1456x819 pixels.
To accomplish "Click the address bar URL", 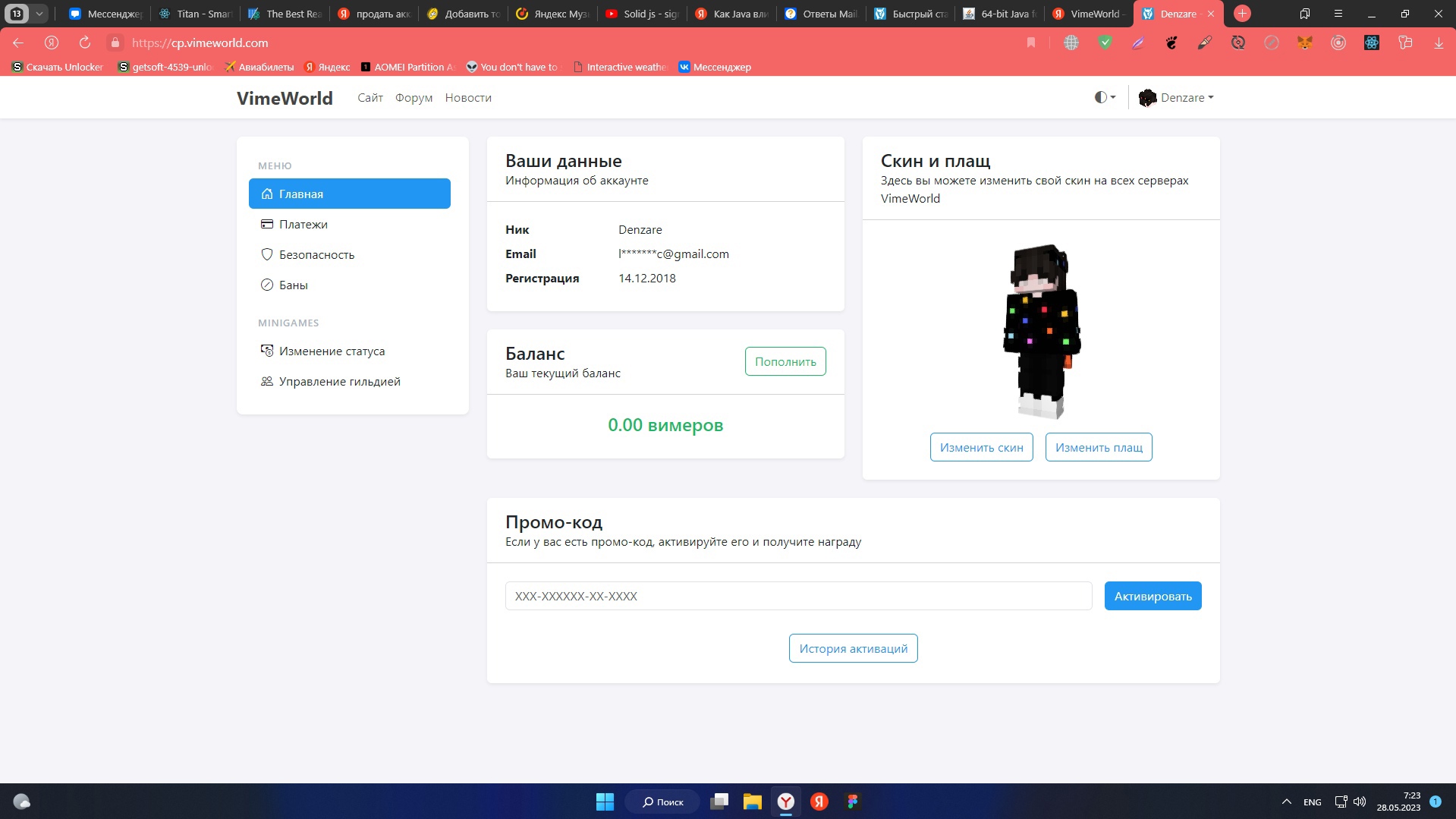I will [x=200, y=43].
